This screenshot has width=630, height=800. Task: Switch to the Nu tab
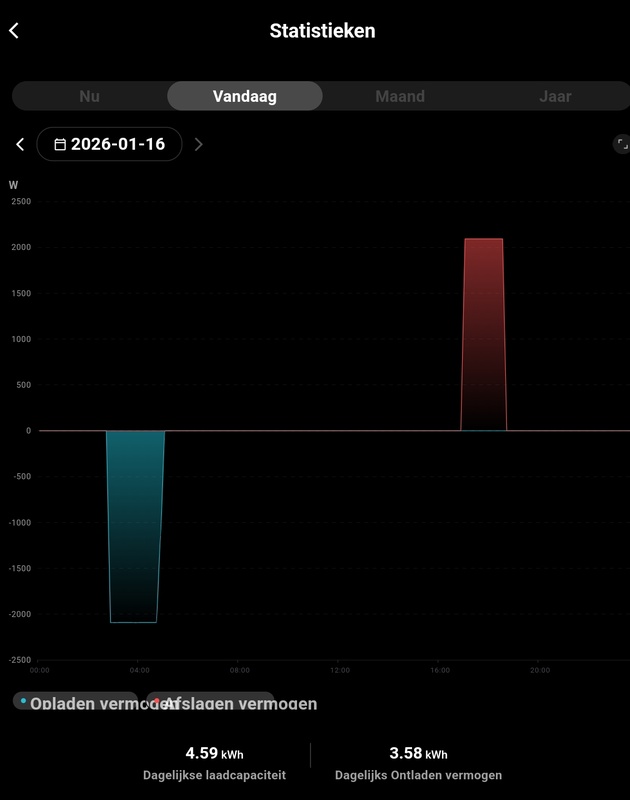coord(90,96)
